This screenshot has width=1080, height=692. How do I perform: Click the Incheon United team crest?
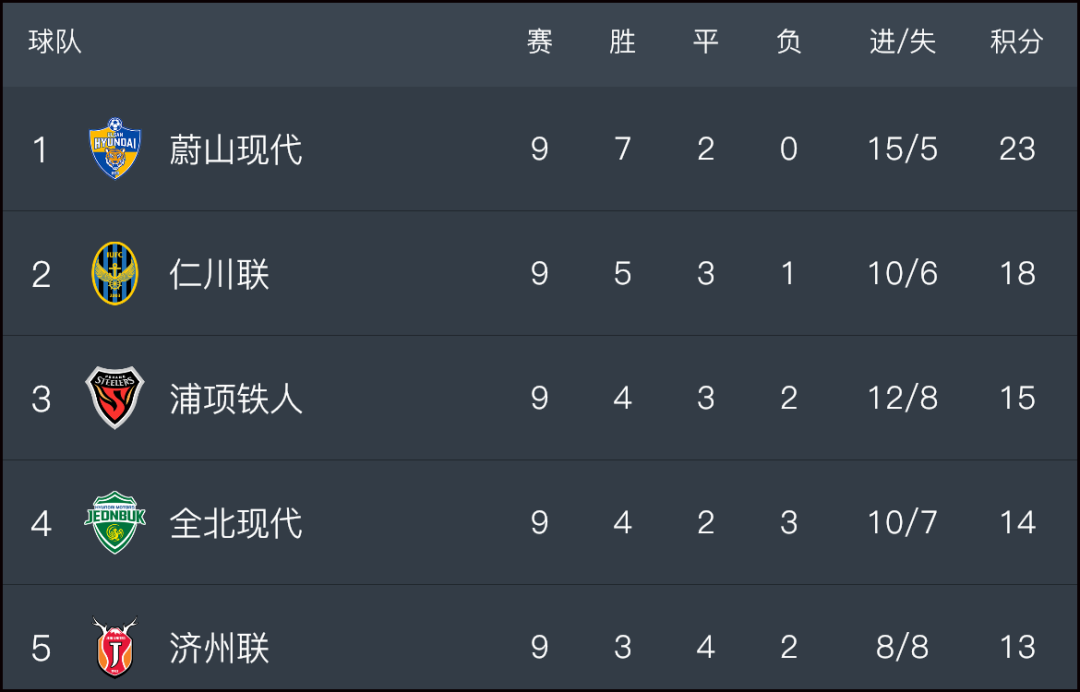pyautogui.click(x=115, y=273)
